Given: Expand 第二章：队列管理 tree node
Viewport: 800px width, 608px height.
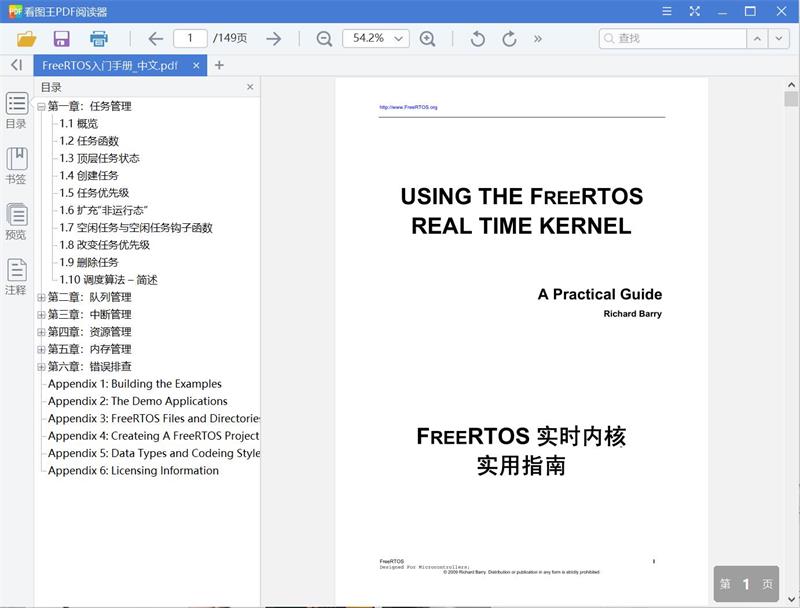Looking at the screenshot, I should point(41,297).
